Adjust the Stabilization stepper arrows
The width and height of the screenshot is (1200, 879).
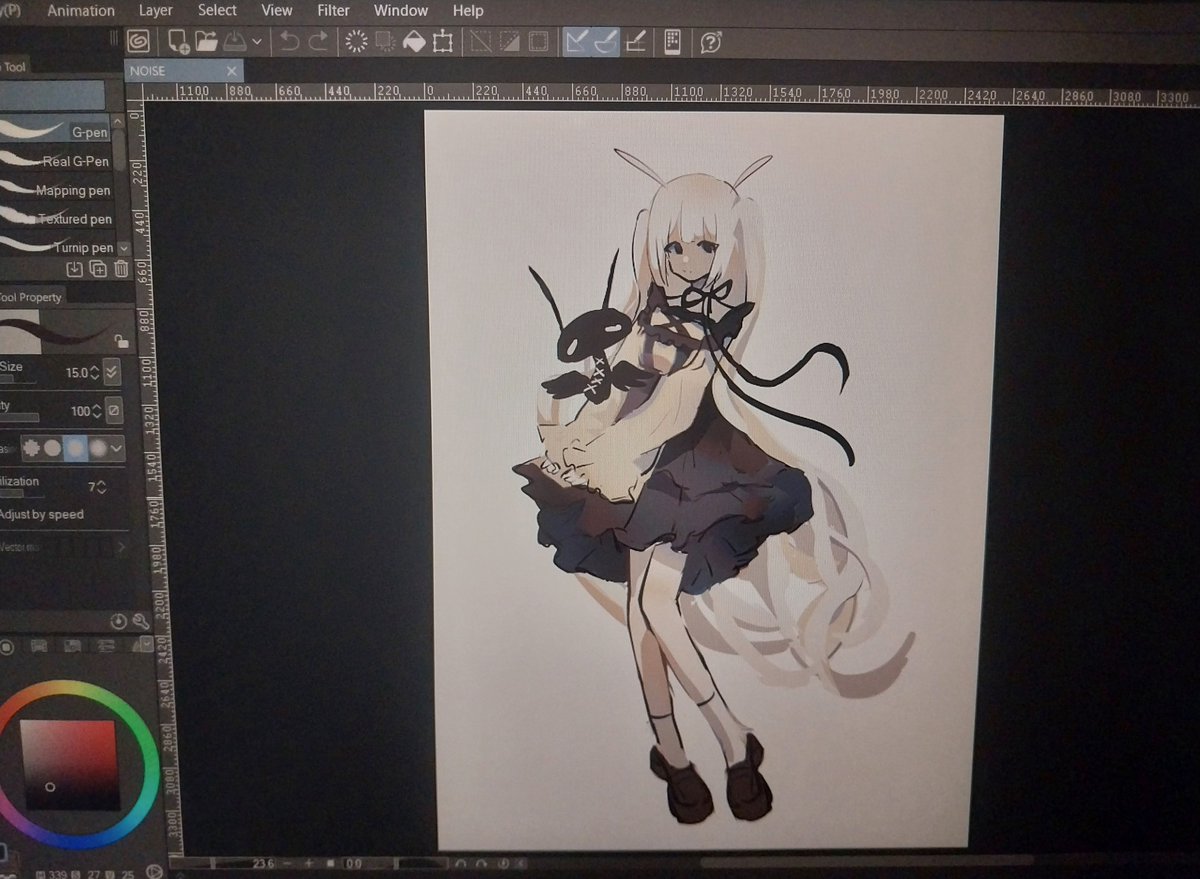point(102,488)
